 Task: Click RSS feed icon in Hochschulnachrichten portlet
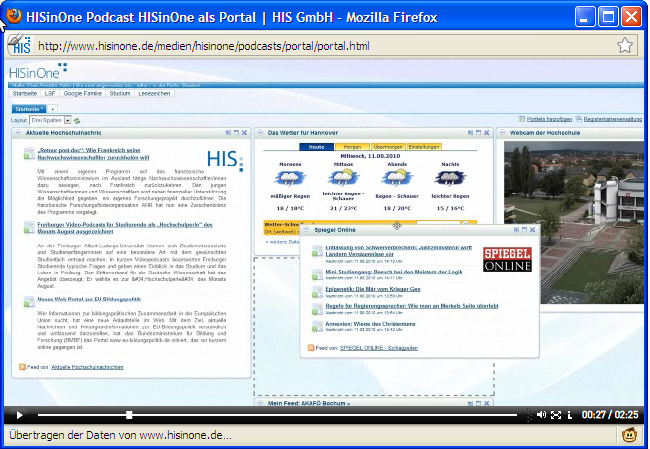point(22,367)
